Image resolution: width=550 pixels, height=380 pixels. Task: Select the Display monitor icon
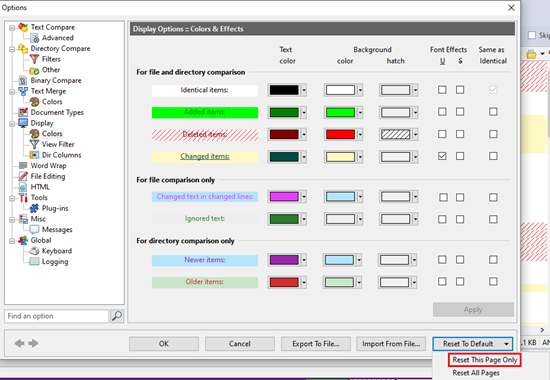coord(23,123)
